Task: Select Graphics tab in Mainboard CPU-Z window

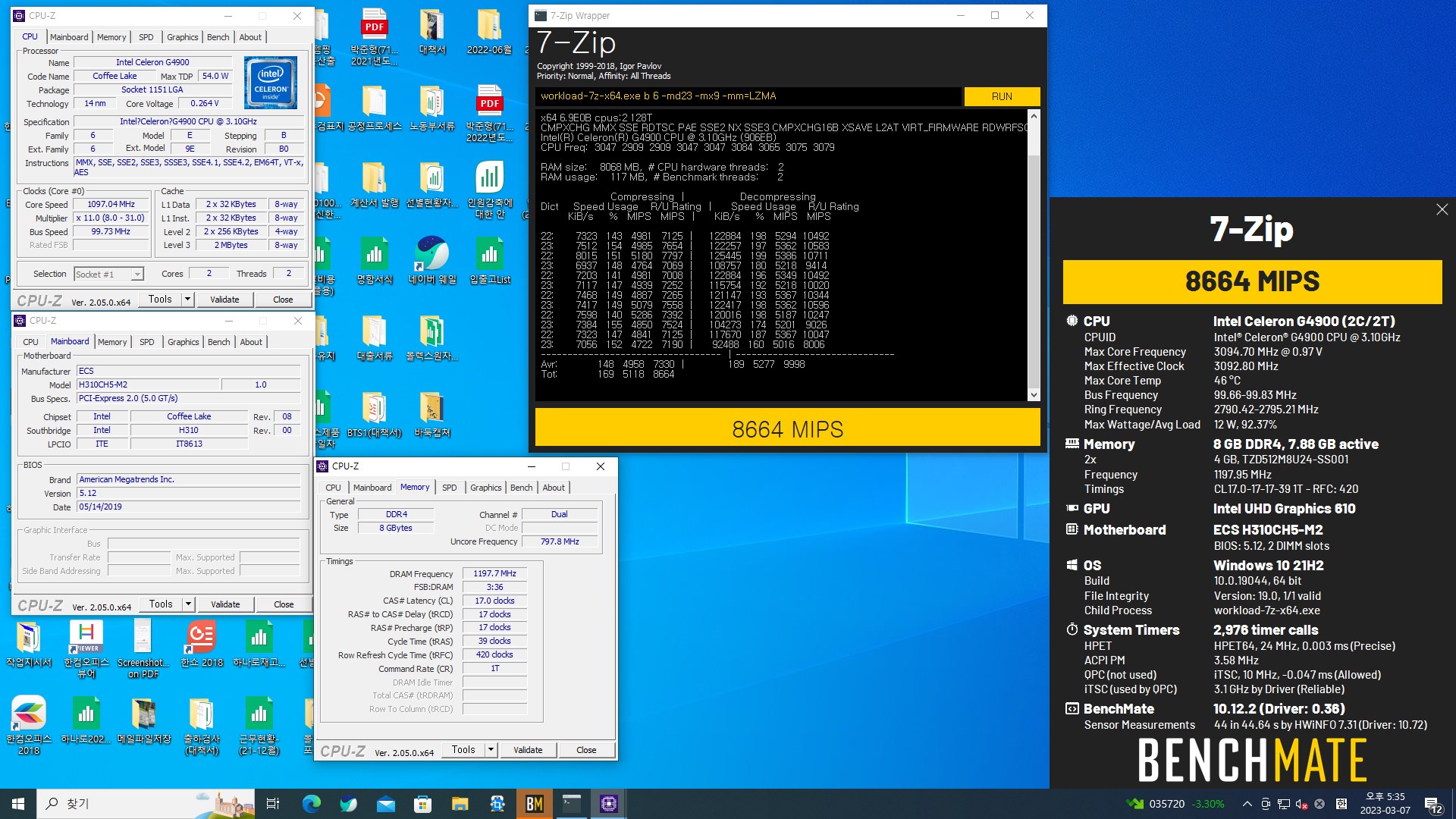Action: 184,342
